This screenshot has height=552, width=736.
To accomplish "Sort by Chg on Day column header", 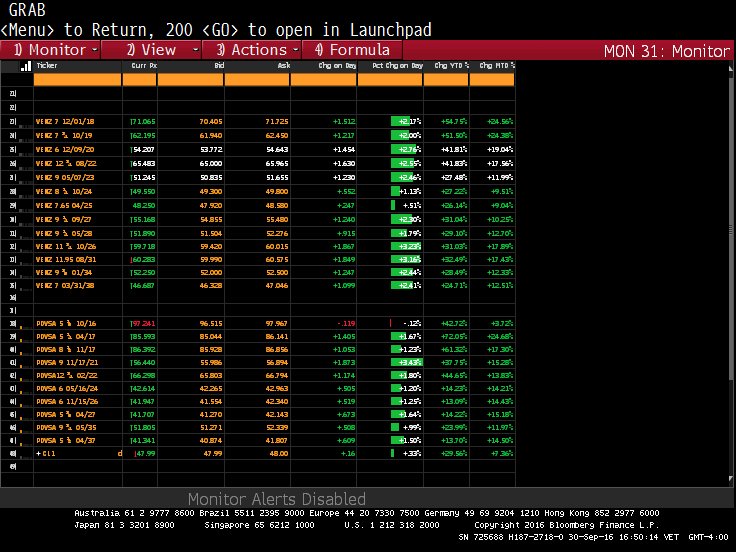I will pyautogui.click(x=337, y=66).
